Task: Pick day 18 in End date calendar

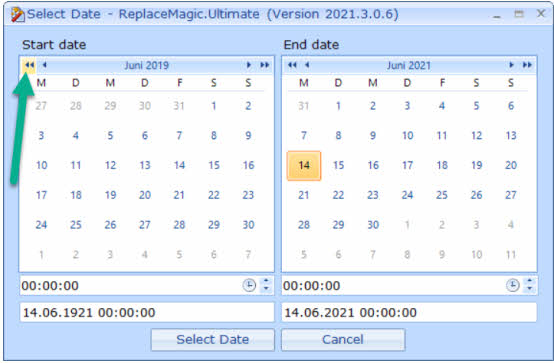Action: [x=442, y=165]
